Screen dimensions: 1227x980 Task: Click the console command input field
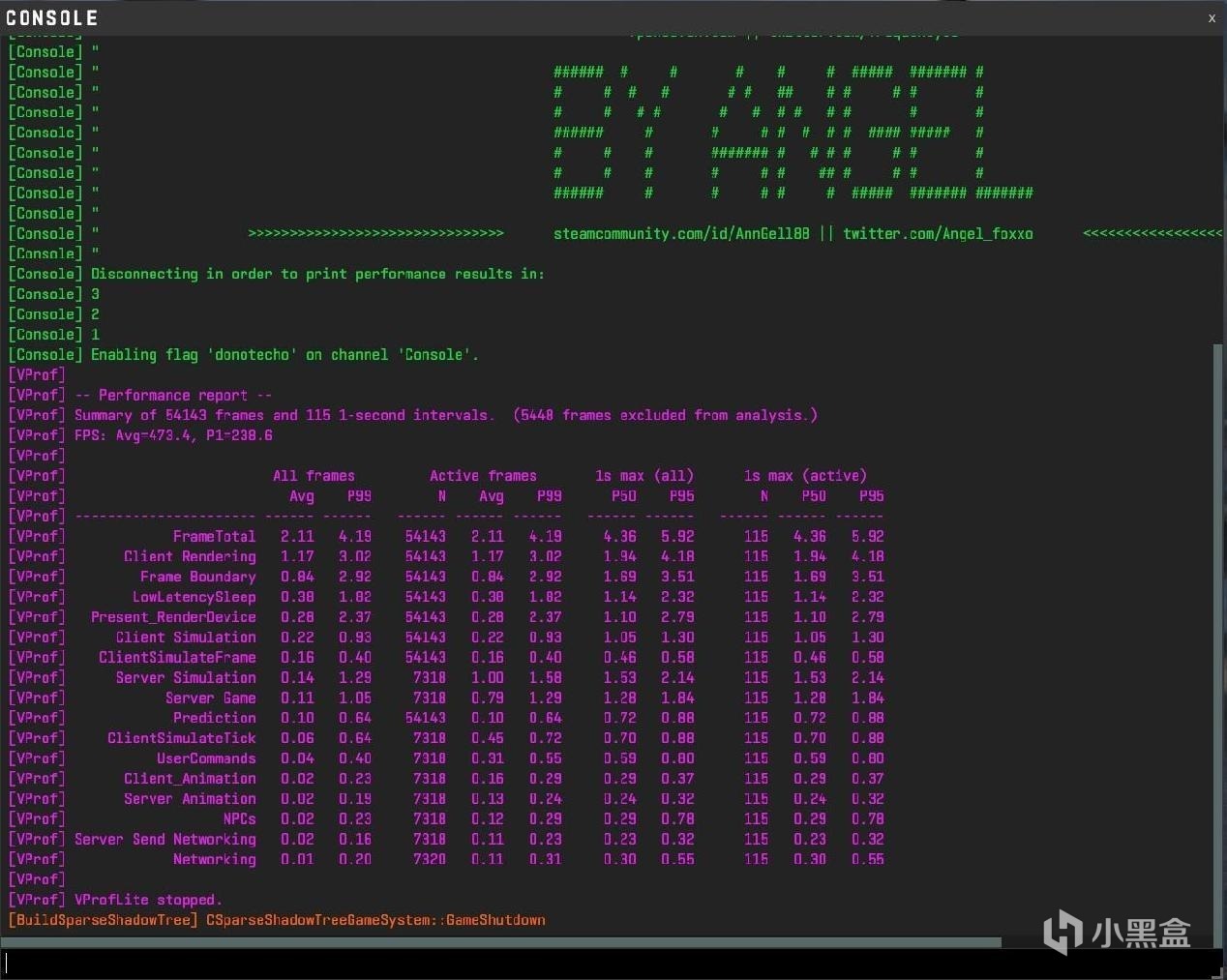610,964
